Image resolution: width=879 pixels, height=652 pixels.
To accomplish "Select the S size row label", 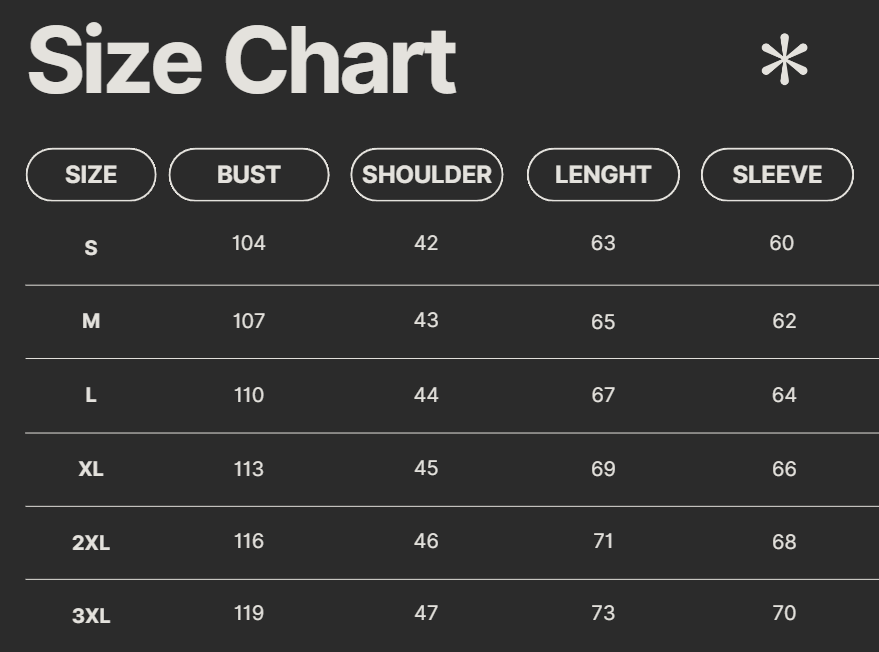I will click(91, 248).
